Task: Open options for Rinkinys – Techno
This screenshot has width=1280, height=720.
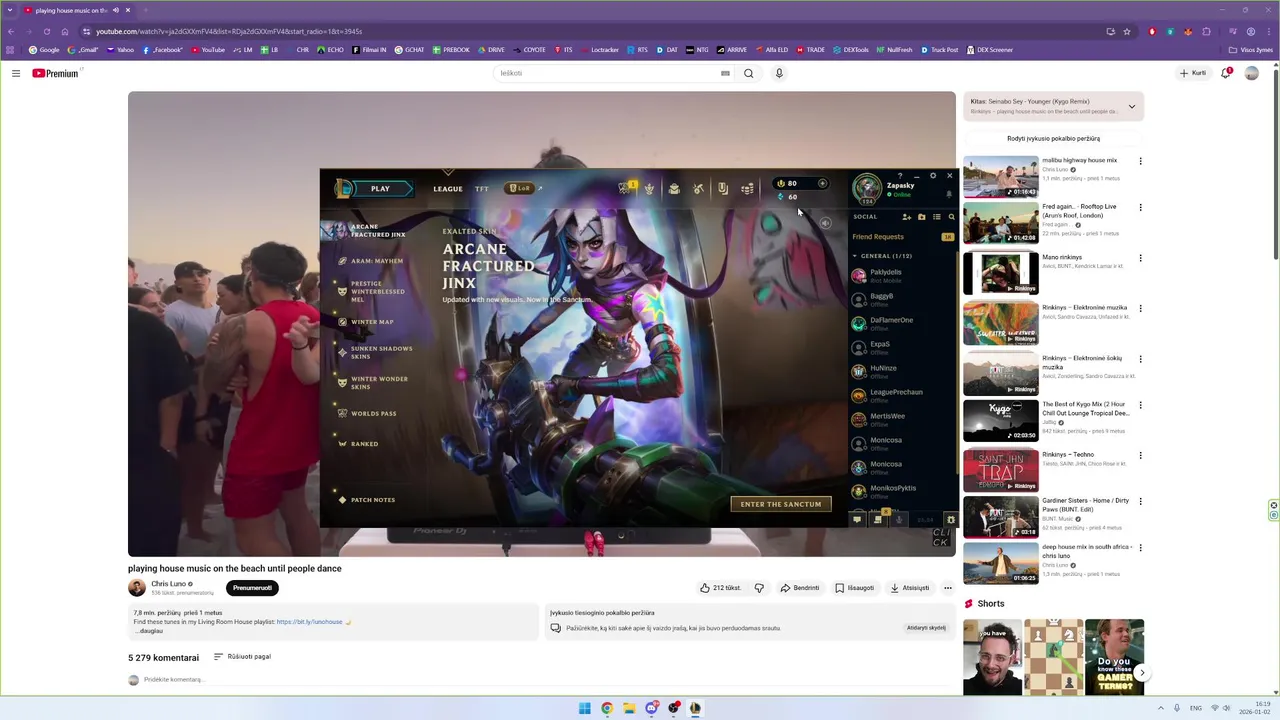Action: tap(1140, 455)
